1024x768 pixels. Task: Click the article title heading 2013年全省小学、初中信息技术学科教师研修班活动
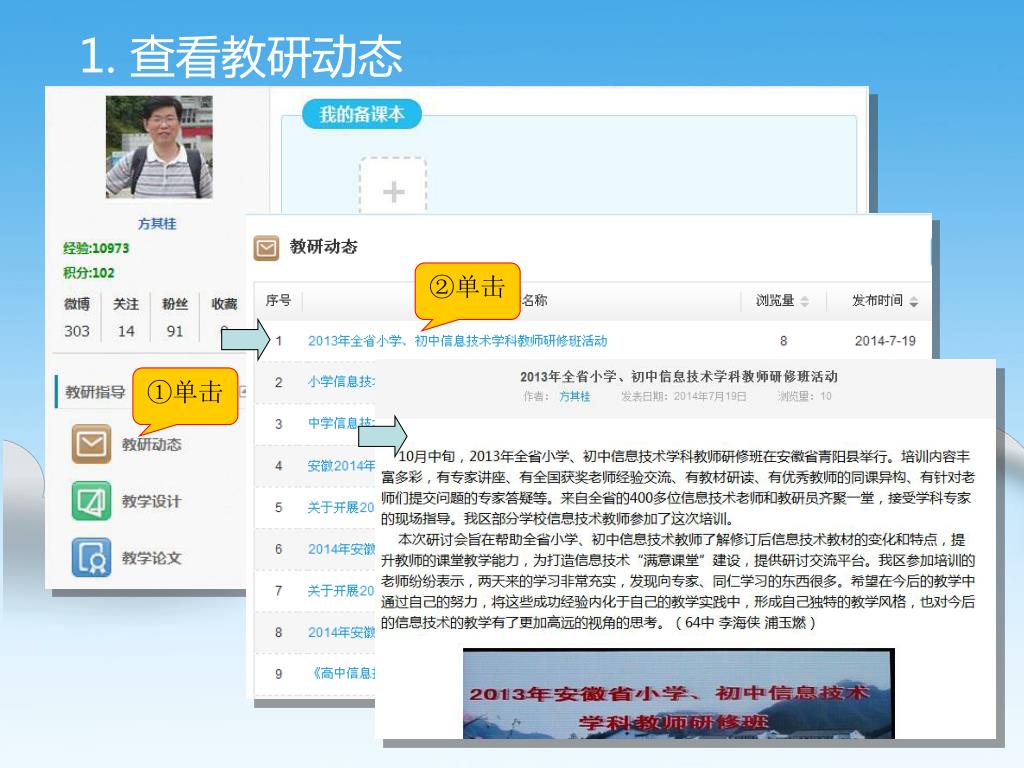(x=679, y=376)
